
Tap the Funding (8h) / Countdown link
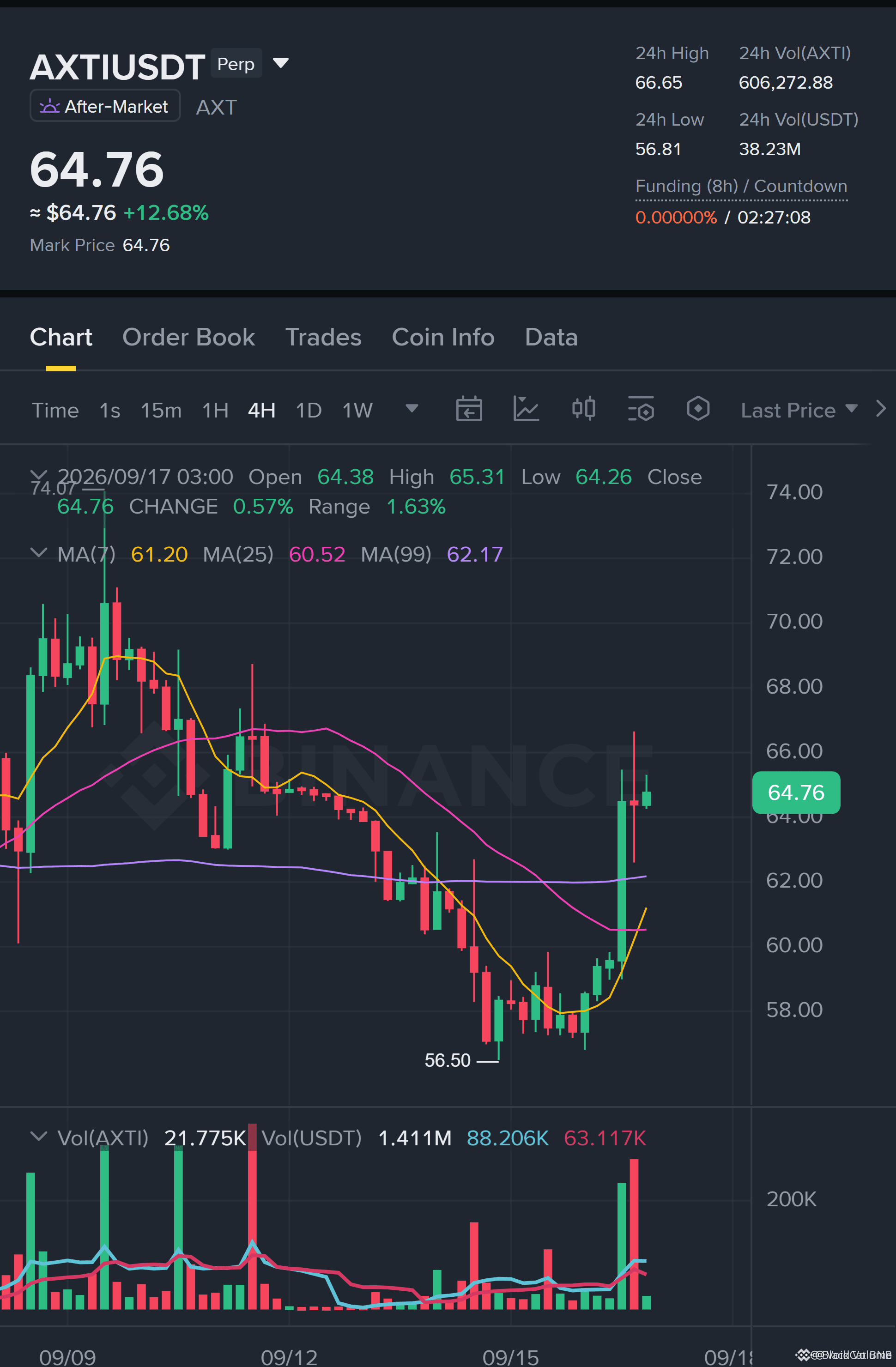[741, 187]
